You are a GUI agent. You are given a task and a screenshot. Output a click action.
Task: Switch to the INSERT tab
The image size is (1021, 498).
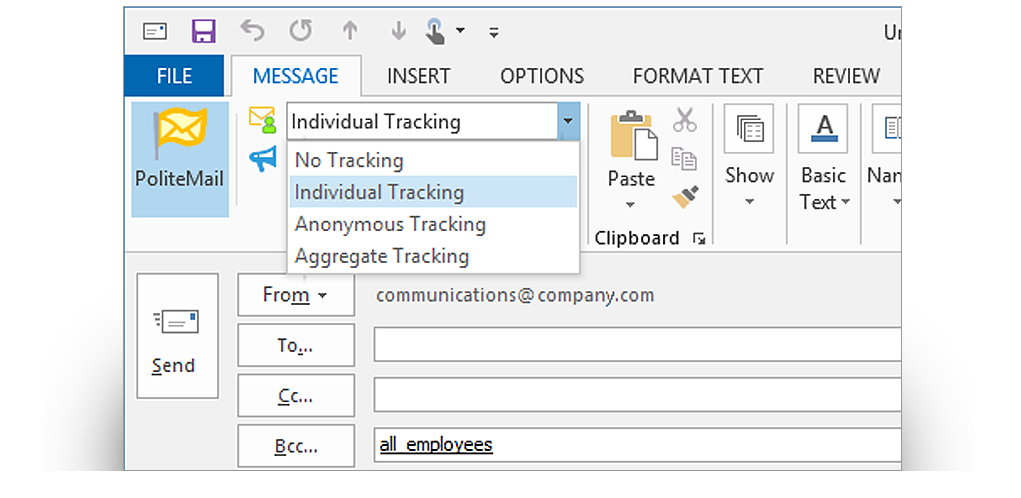[x=419, y=76]
